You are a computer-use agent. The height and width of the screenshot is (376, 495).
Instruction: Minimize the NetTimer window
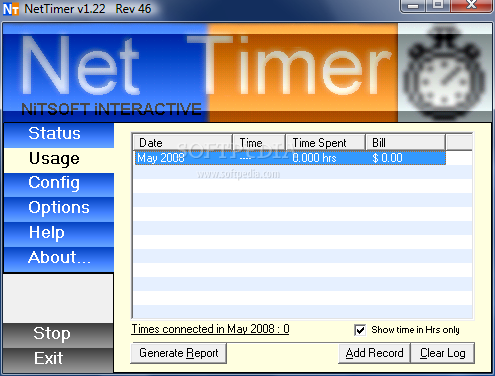413,5
